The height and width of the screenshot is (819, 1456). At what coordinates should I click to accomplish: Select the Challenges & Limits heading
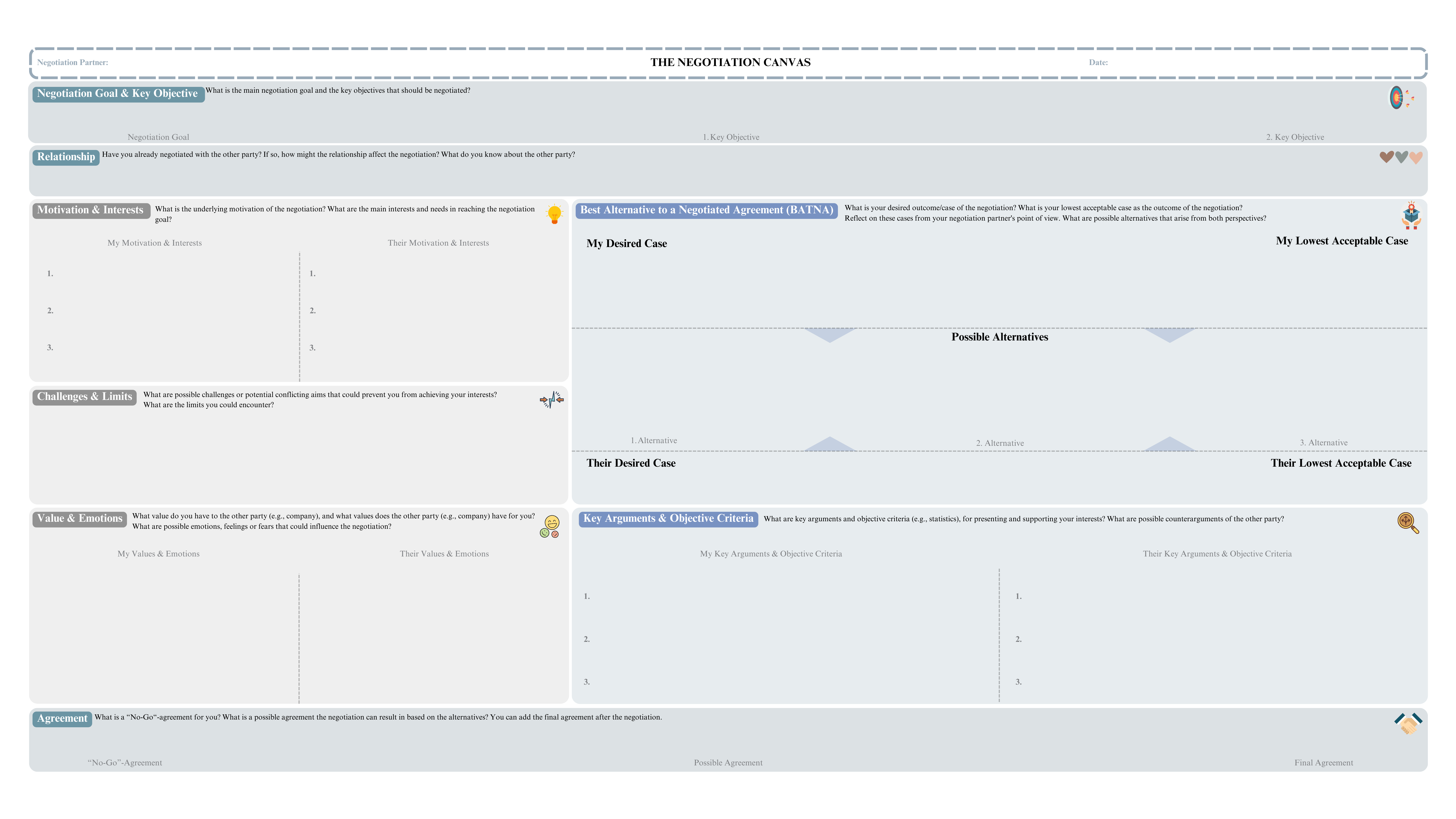point(85,397)
